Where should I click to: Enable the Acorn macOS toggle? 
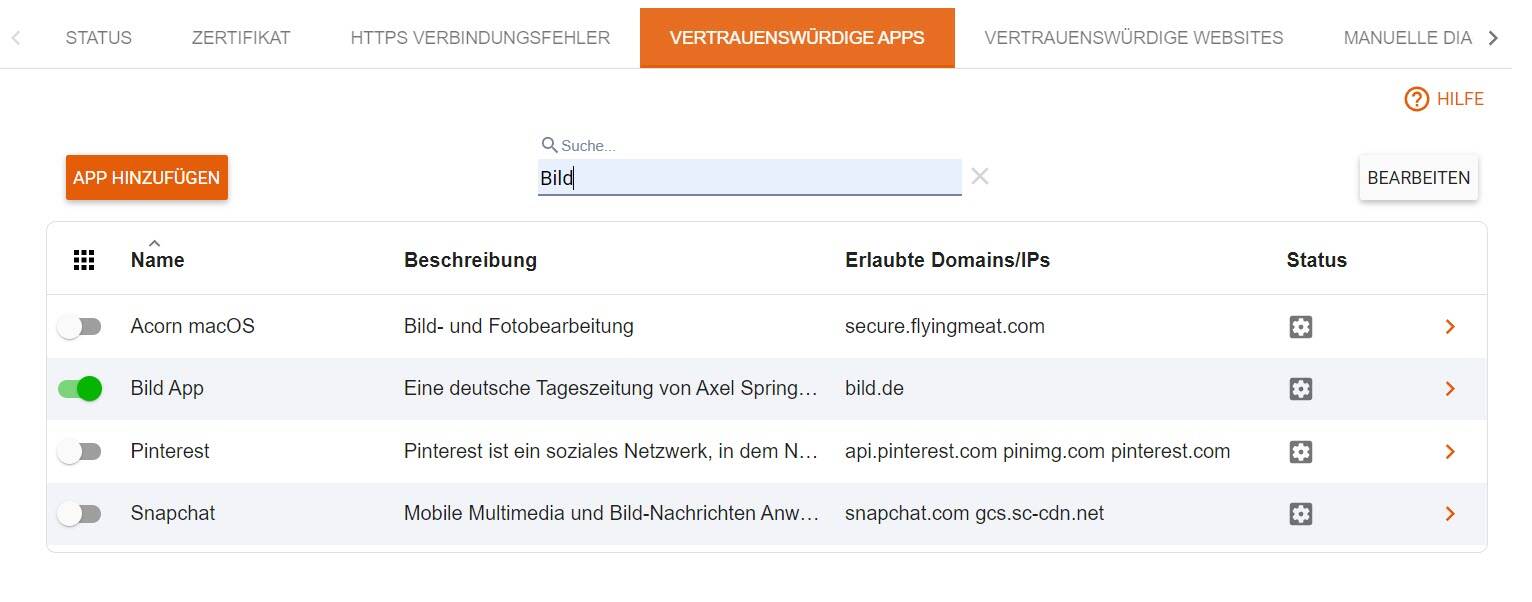(x=79, y=327)
